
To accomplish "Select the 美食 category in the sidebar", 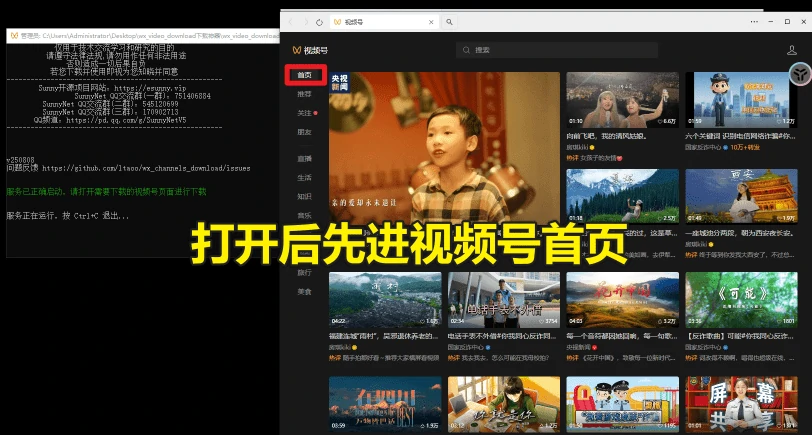I will coord(304,291).
